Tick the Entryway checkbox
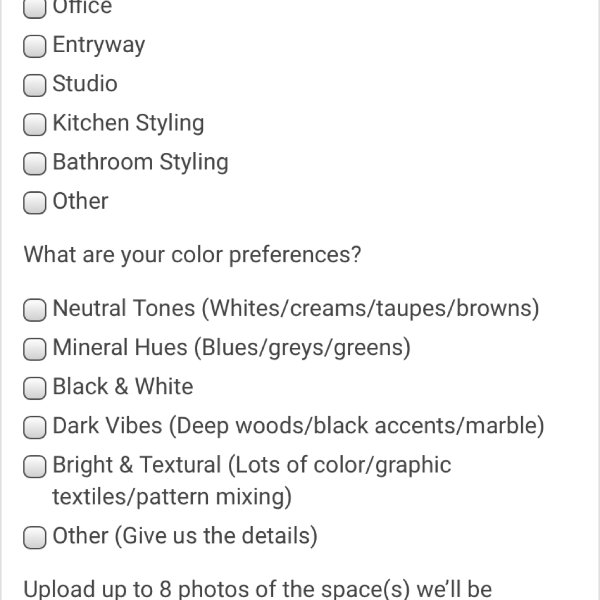600x600 pixels. point(35,46)
